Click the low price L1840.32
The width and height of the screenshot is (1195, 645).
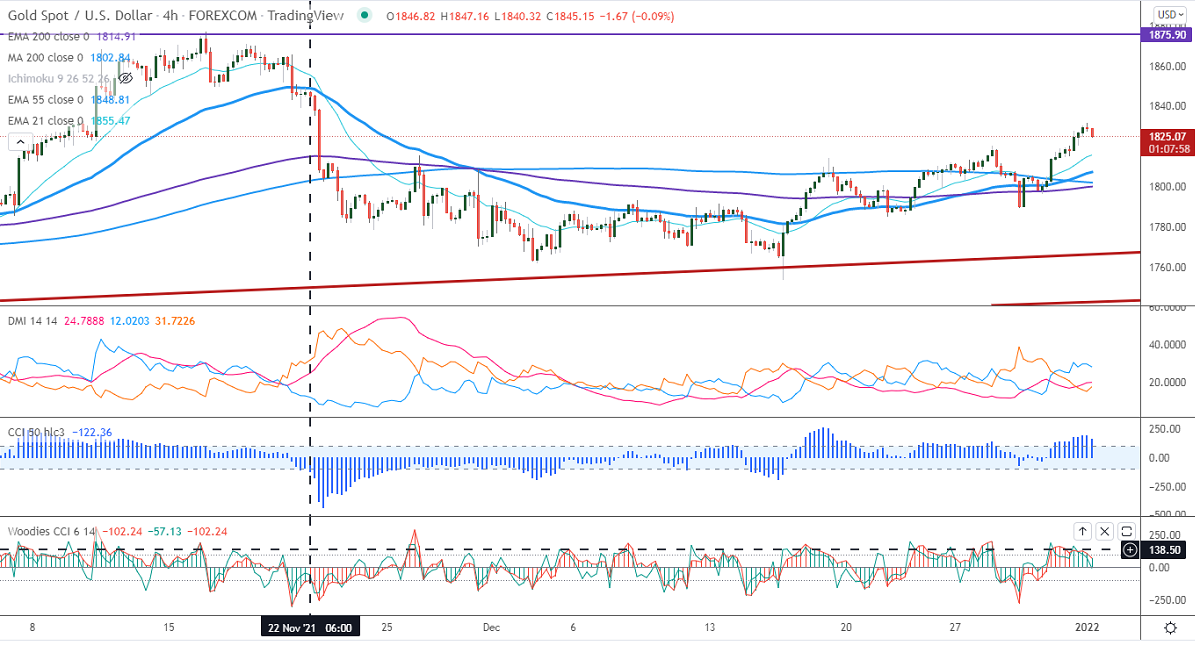(x=517, y=16)
